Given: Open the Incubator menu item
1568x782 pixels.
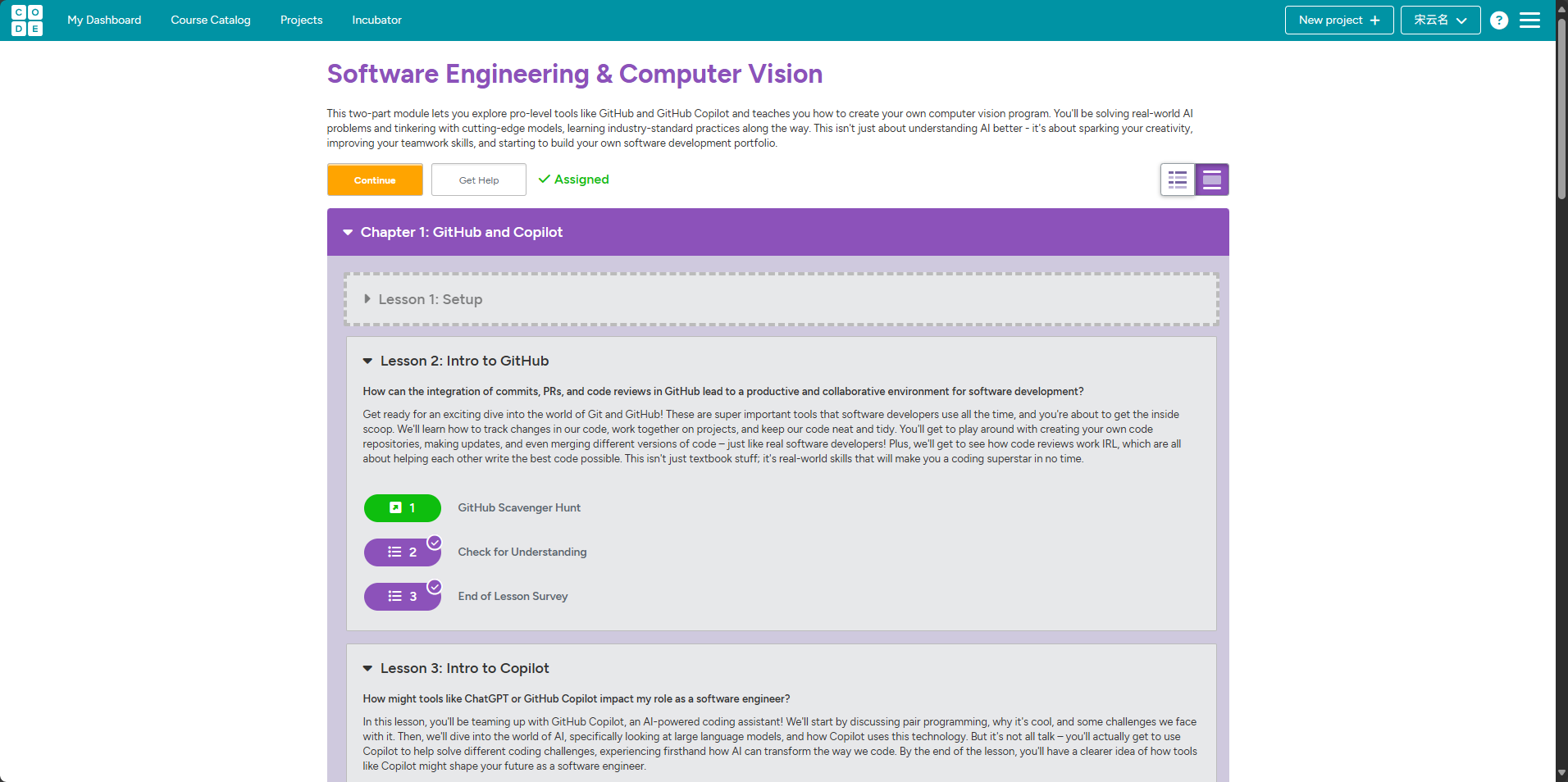Looking at the screenshot, I should 377,20.
